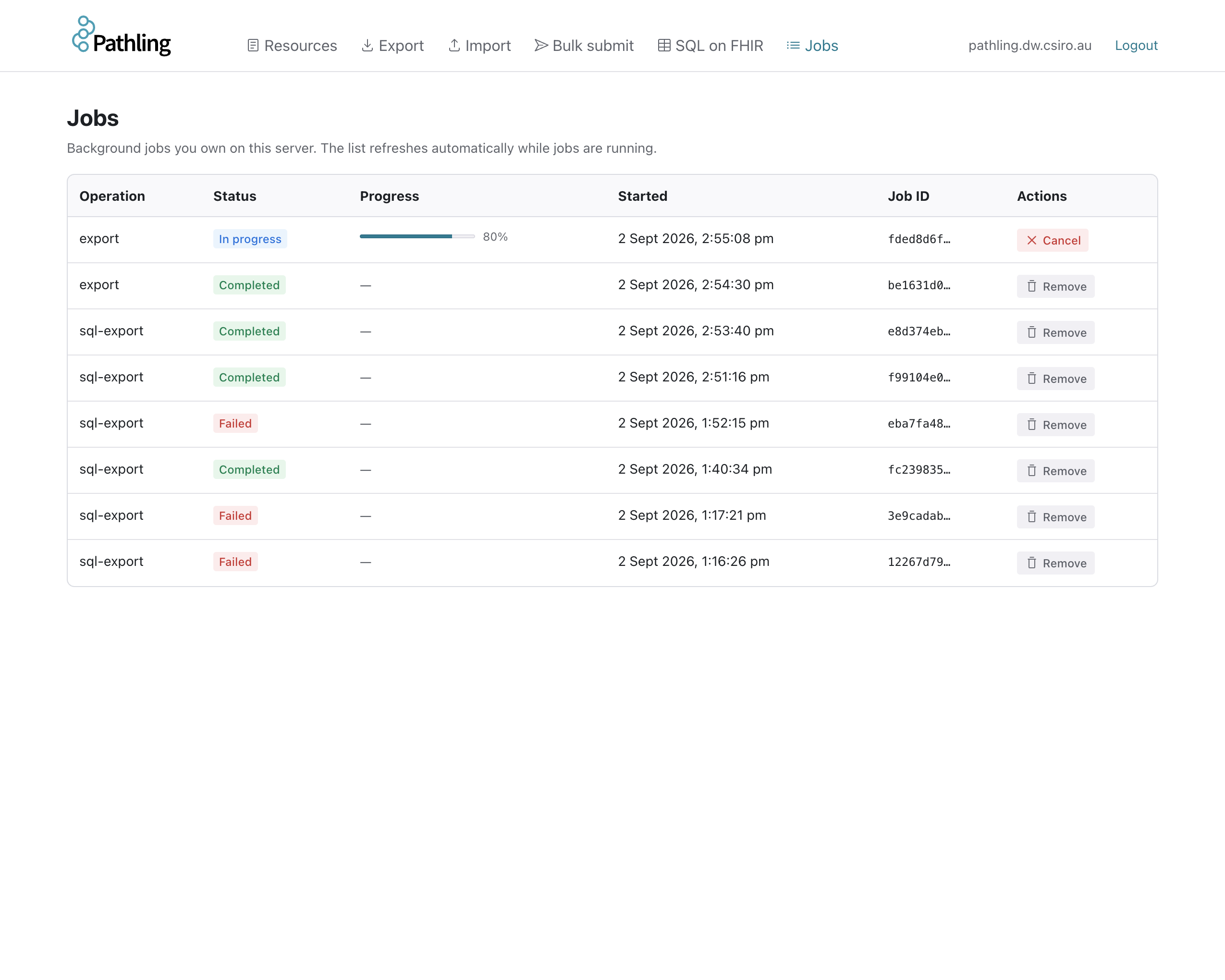This screenshot has width=1225, height=980.
Task: Click trash icon for job f99104e0
Action: pos(1032,379)
